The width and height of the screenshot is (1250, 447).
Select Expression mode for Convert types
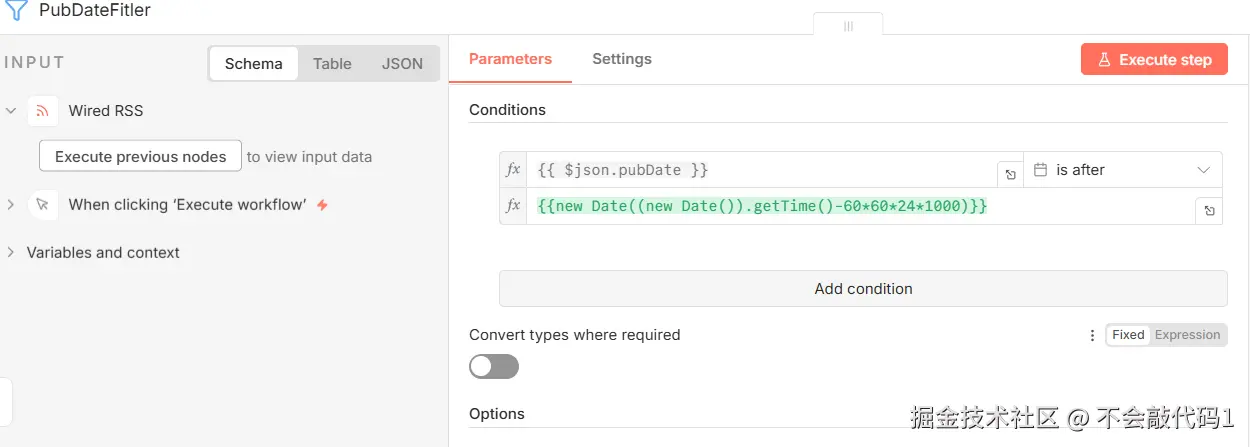(1188, 335)
